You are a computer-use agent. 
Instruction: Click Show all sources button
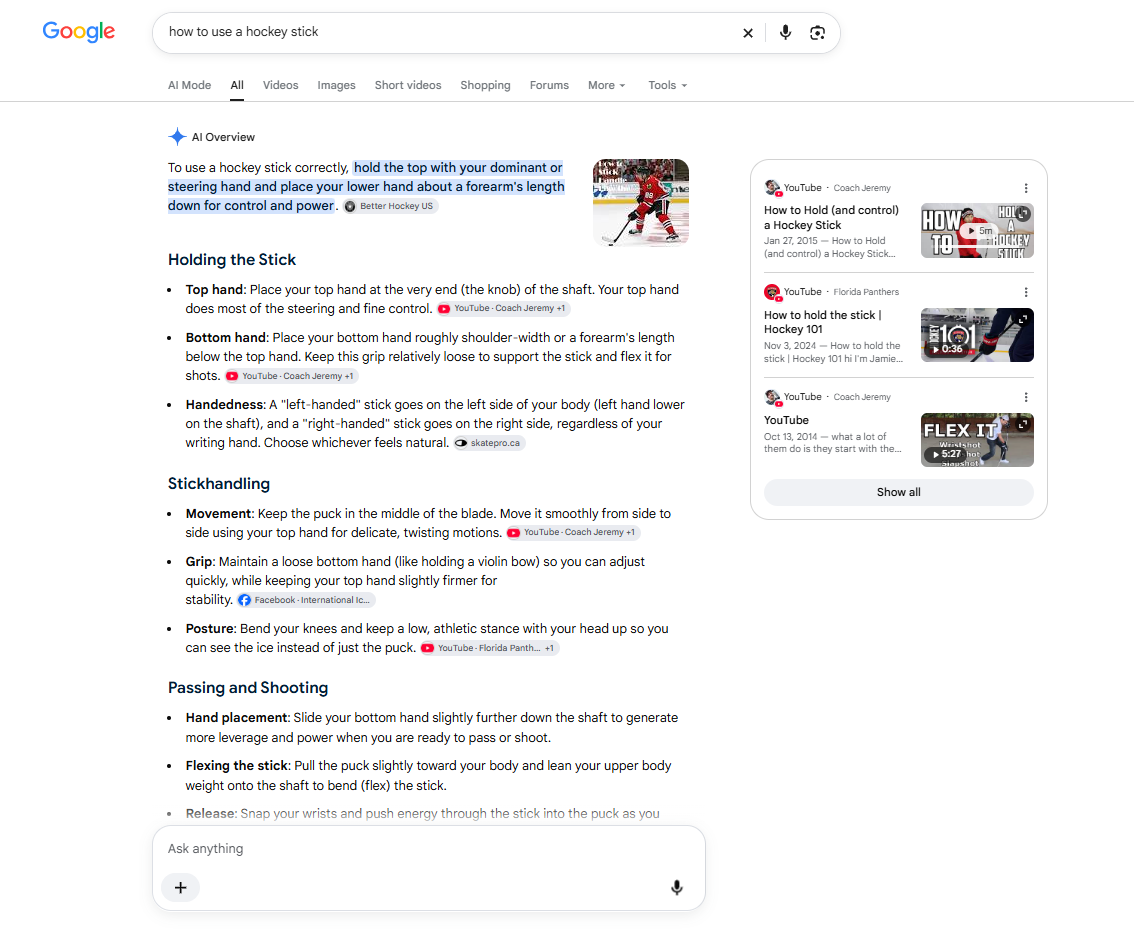pos(898,492)
